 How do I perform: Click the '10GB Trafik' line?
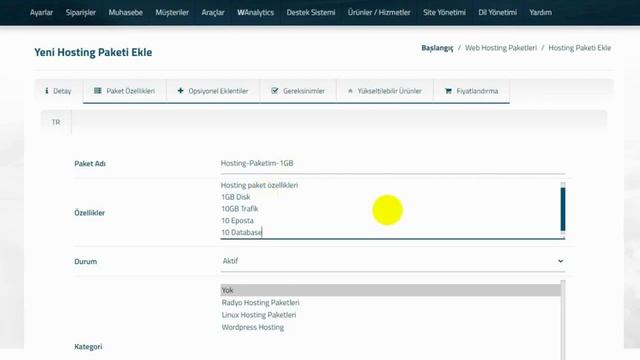pos(240,209)
